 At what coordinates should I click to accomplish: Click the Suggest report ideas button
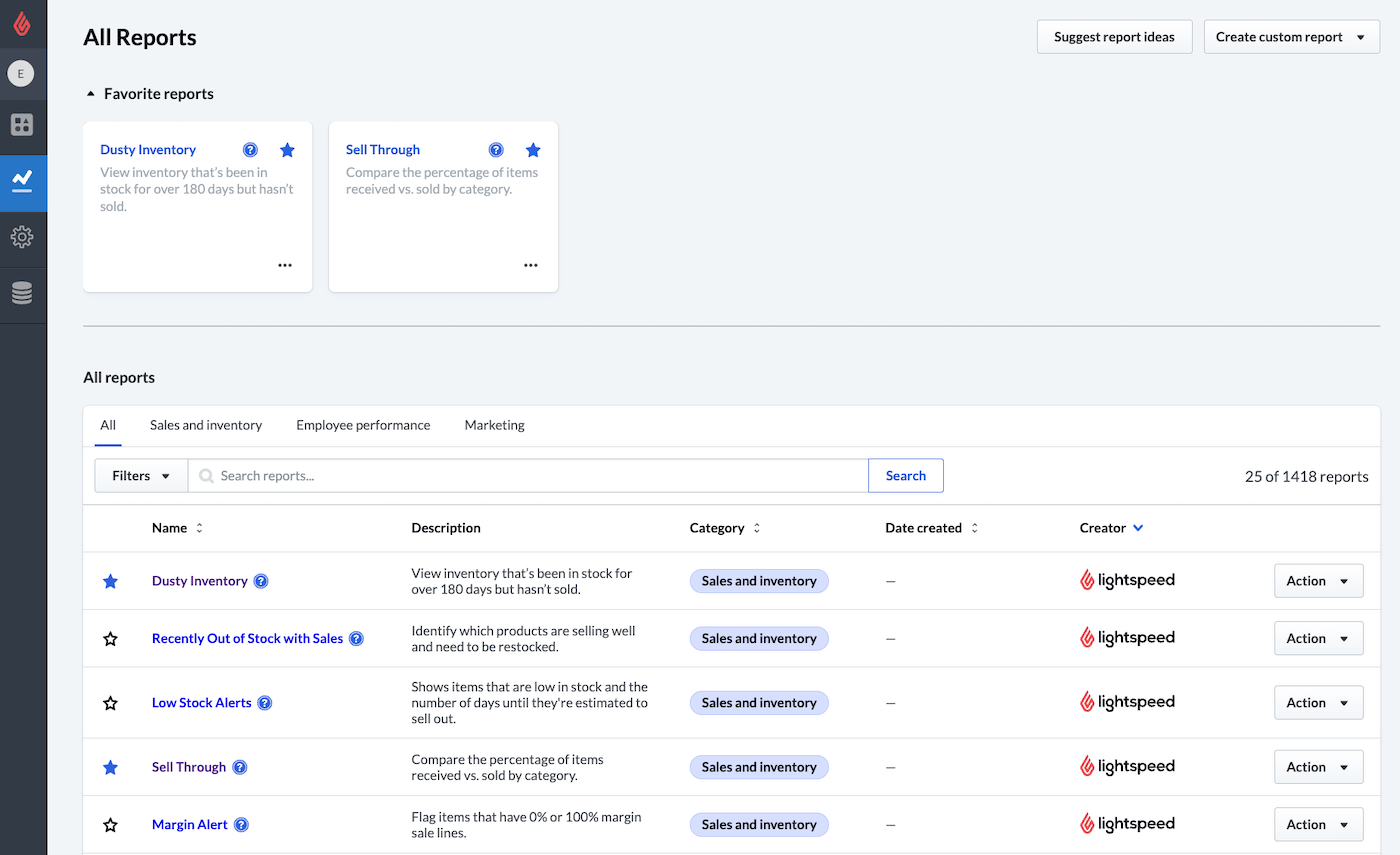(x=1114, y=37)
